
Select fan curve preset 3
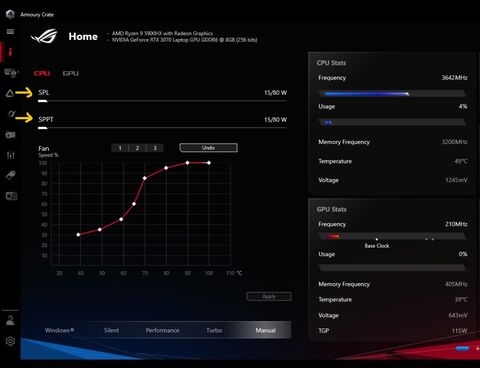155,148
